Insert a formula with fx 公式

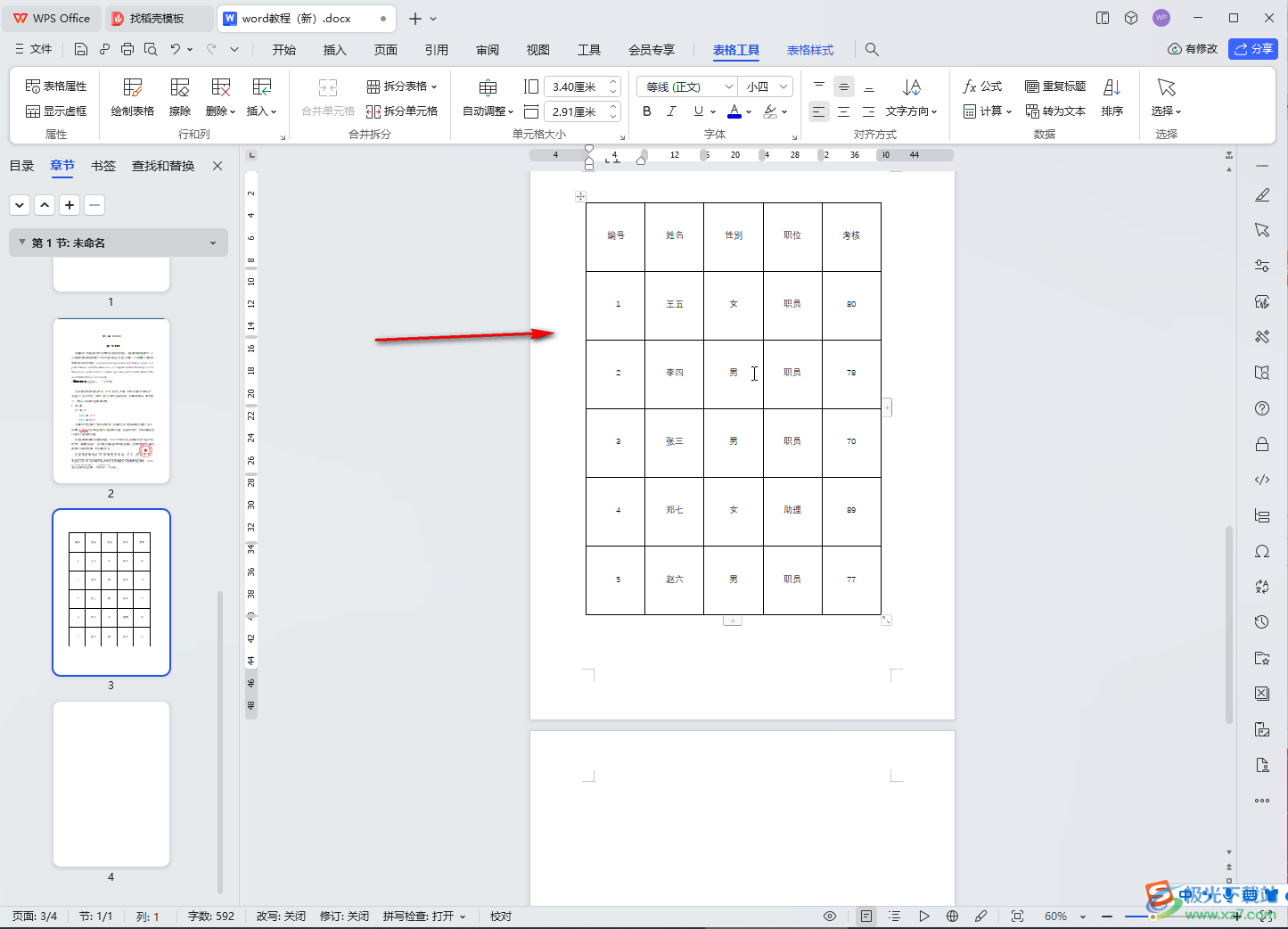tap(982, 86)
